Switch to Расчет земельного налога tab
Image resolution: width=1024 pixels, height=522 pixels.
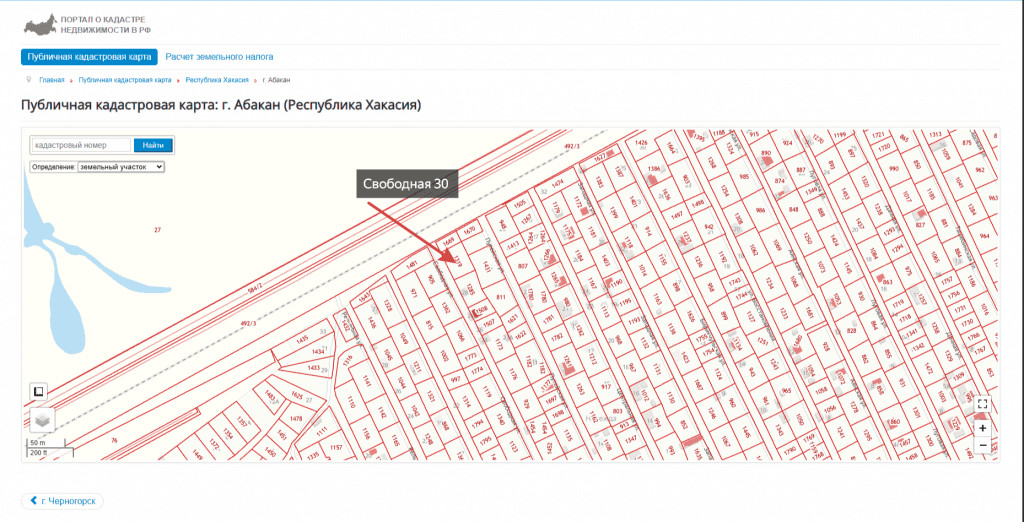(219, 57)
